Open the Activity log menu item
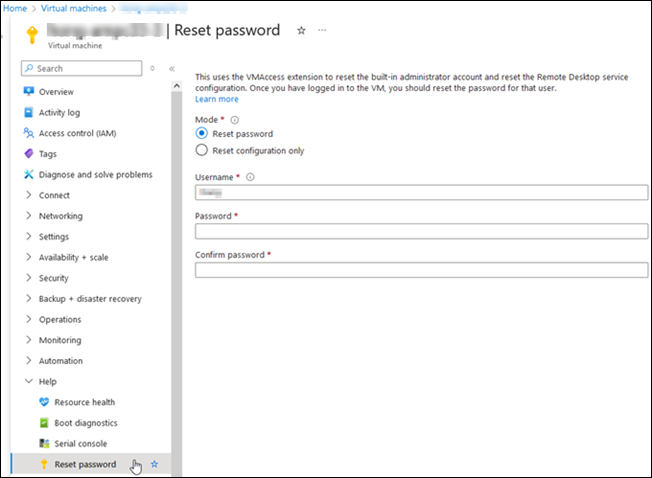Screen dimensions: 652x478 point(59,113)
